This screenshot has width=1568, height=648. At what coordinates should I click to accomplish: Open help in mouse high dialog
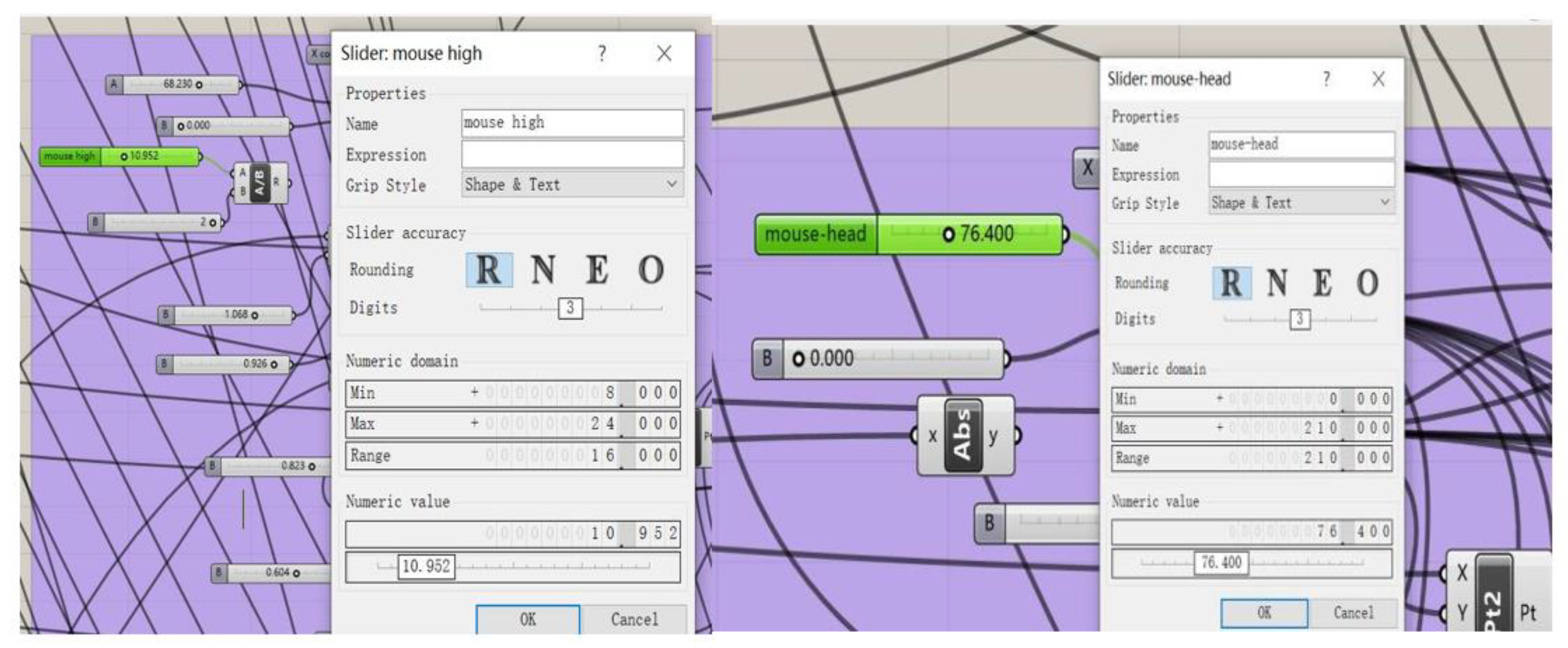pos(601,54)
